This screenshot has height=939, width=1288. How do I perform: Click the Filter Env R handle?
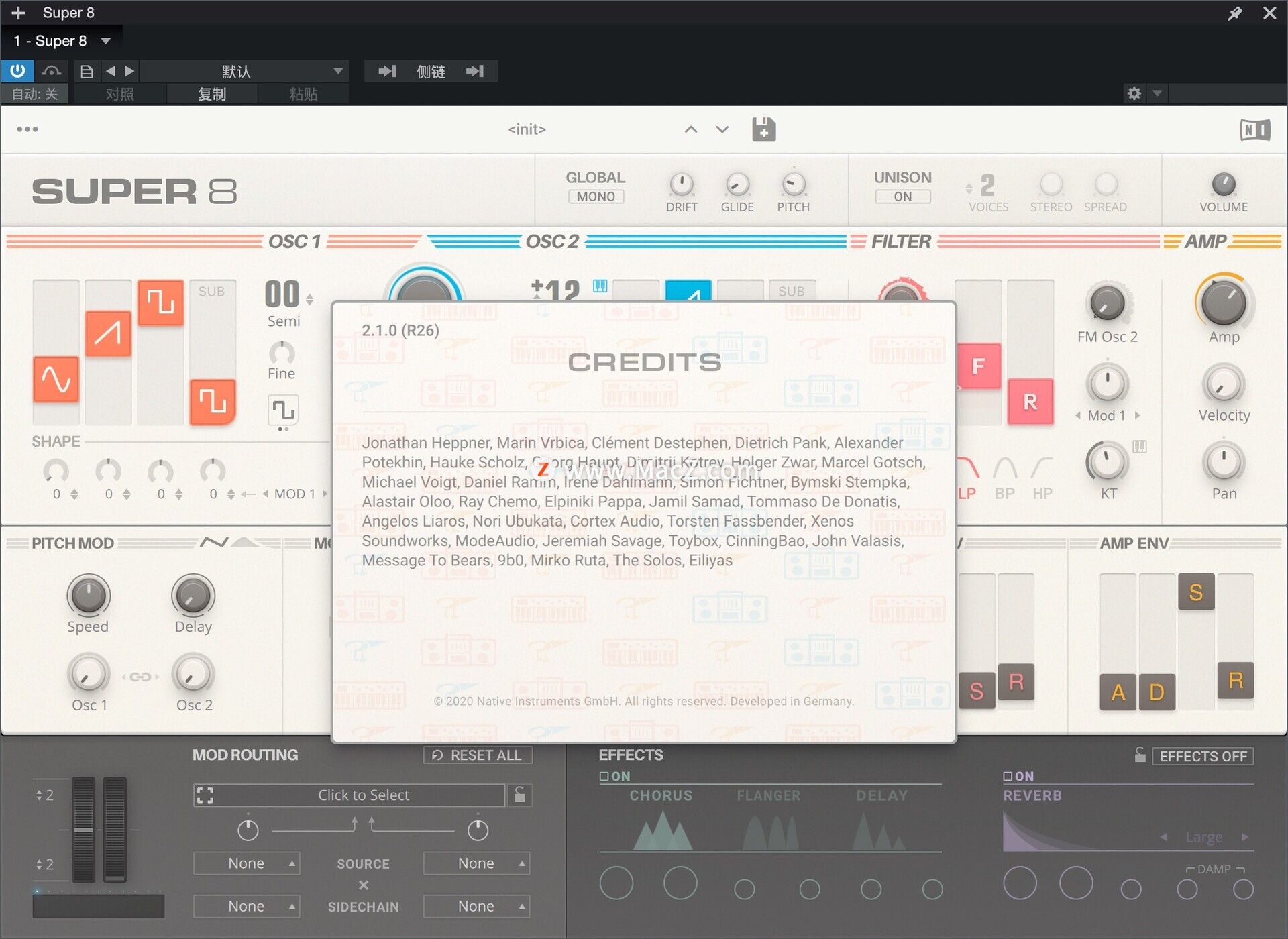click(x=1016, y=682)
